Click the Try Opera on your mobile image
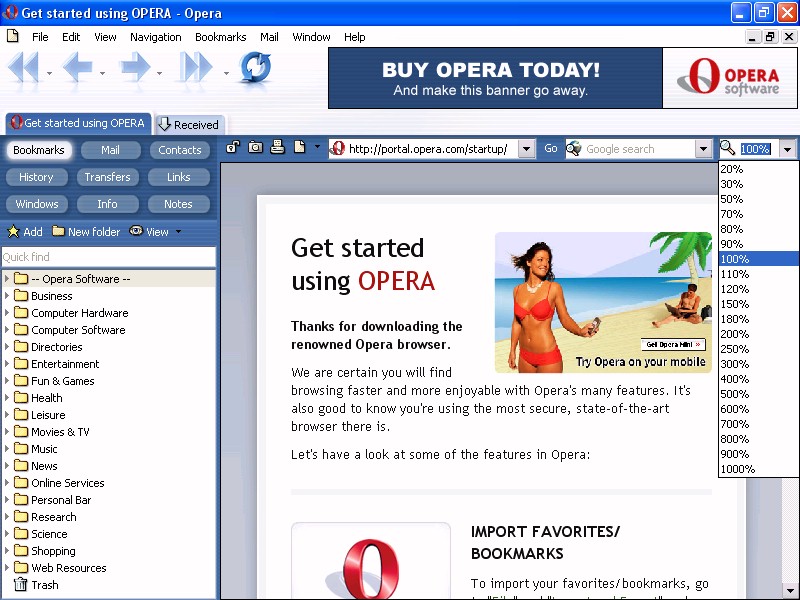The height and width of the screenshot is (600, 800). (x=603, y=303)
